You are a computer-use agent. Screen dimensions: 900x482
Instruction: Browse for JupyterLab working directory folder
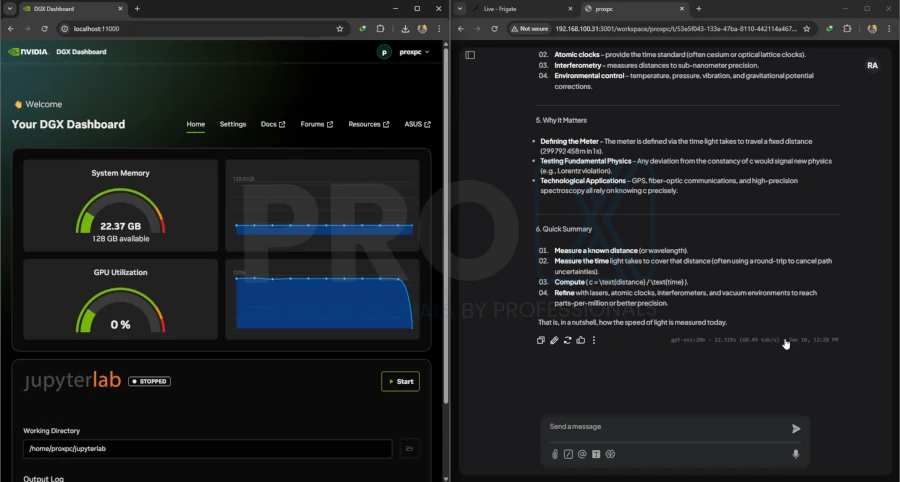click(x=409, y=449)
